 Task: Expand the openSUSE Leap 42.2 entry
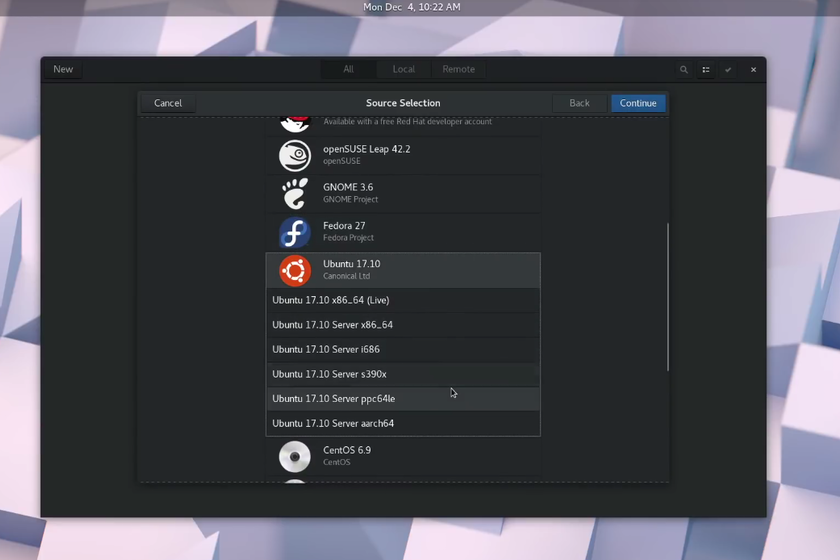point(403,155)
